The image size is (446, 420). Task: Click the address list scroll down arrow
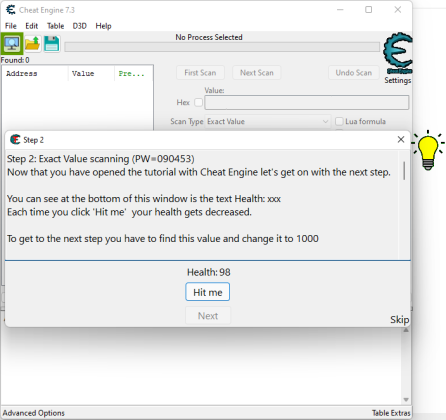(406, 399)
